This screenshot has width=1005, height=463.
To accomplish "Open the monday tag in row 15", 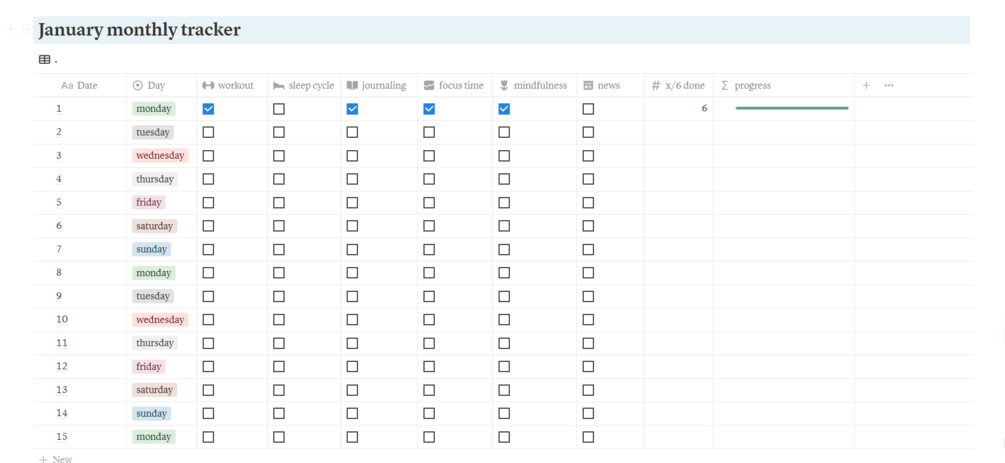I will click(x=154, y=437).
